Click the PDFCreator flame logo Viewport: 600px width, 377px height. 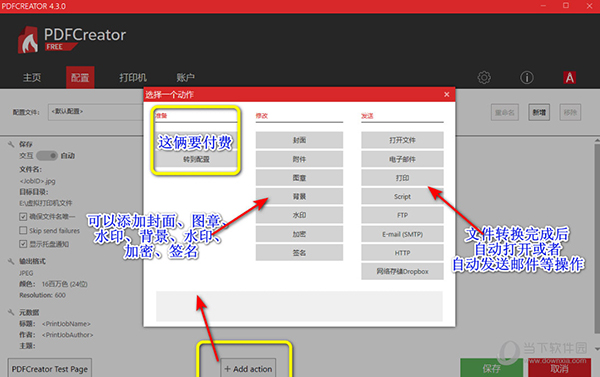(x=28, y=40)
